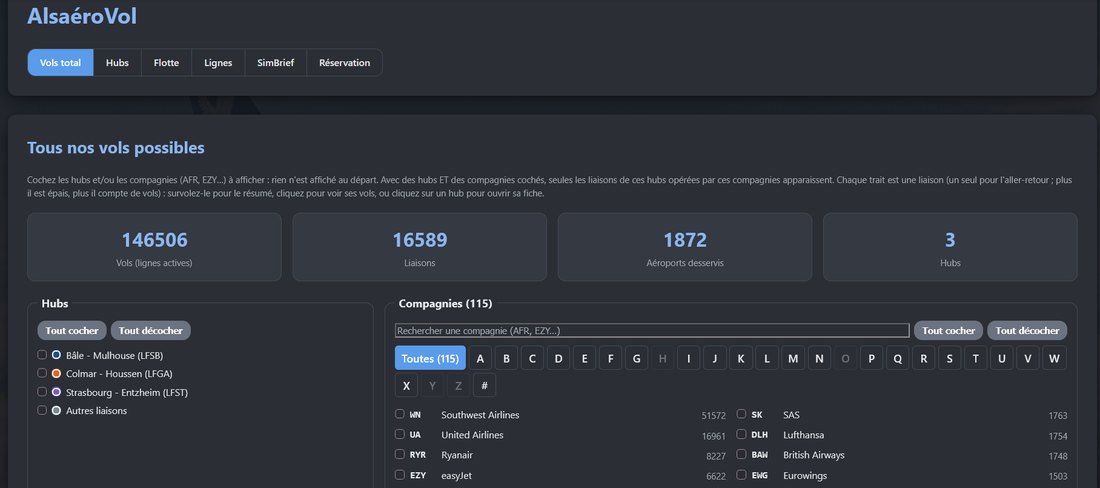
Task: Filter companies by letter I
Action: 689,358
